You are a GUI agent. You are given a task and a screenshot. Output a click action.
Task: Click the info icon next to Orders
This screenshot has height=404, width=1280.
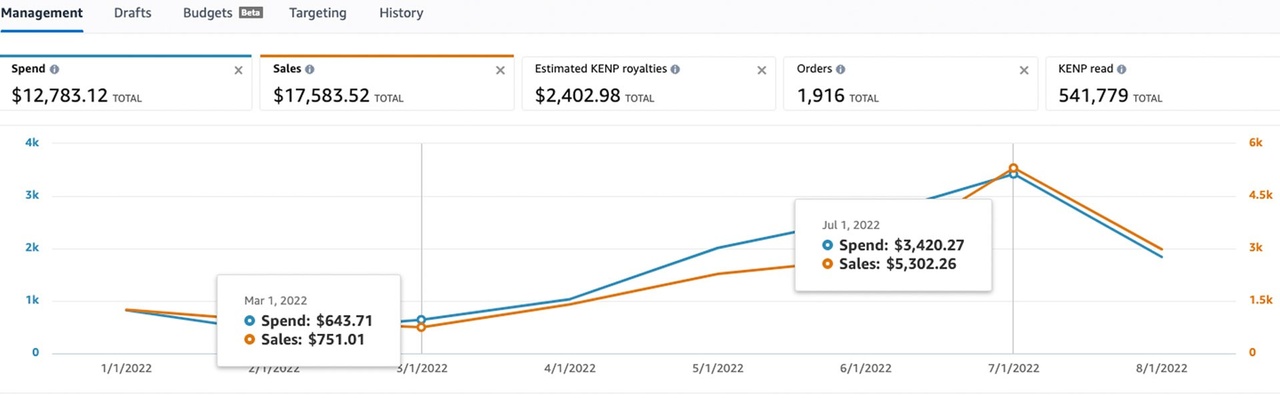click(840, 70)
